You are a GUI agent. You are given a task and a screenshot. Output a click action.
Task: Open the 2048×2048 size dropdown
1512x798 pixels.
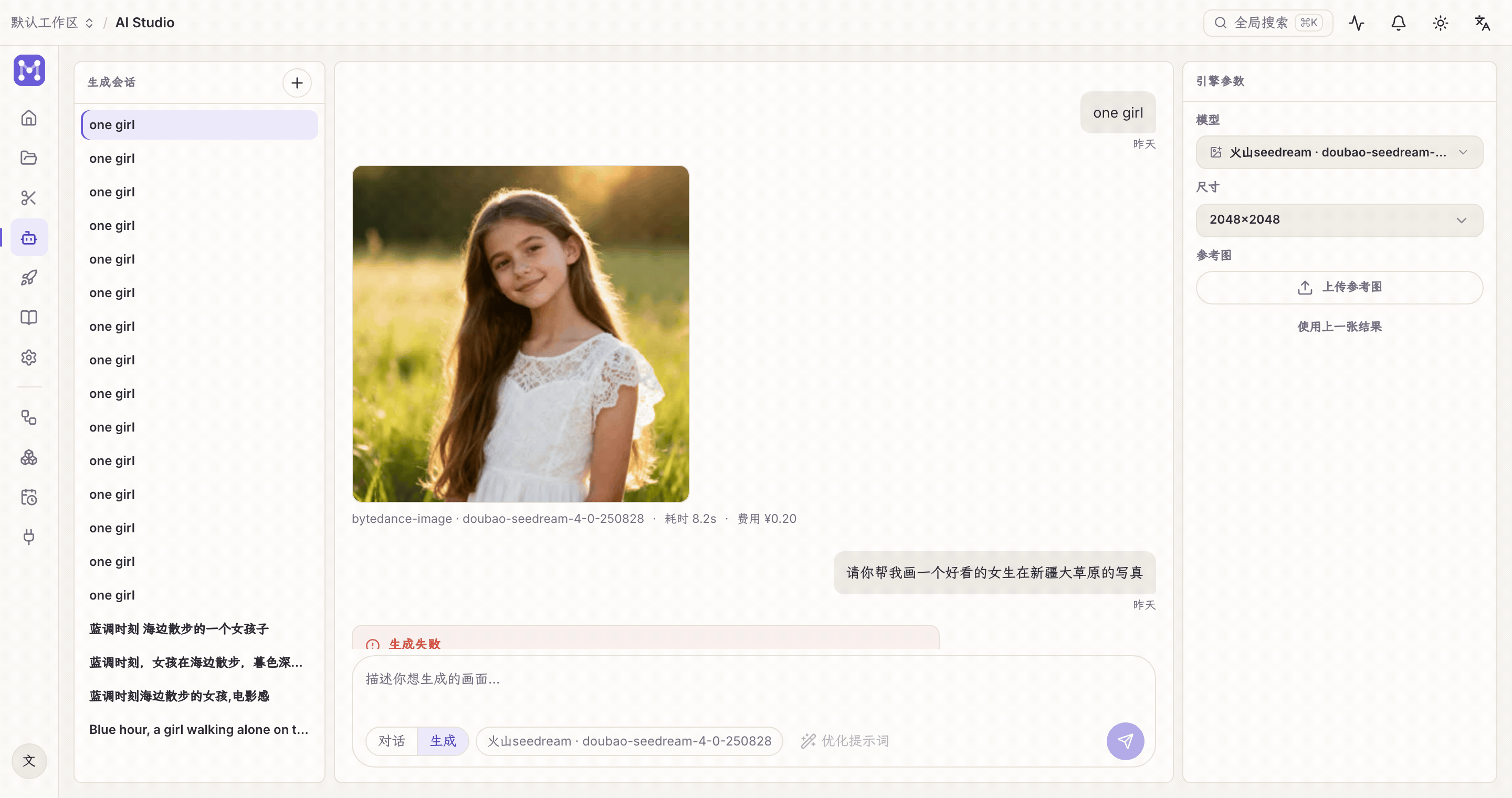1339,220
